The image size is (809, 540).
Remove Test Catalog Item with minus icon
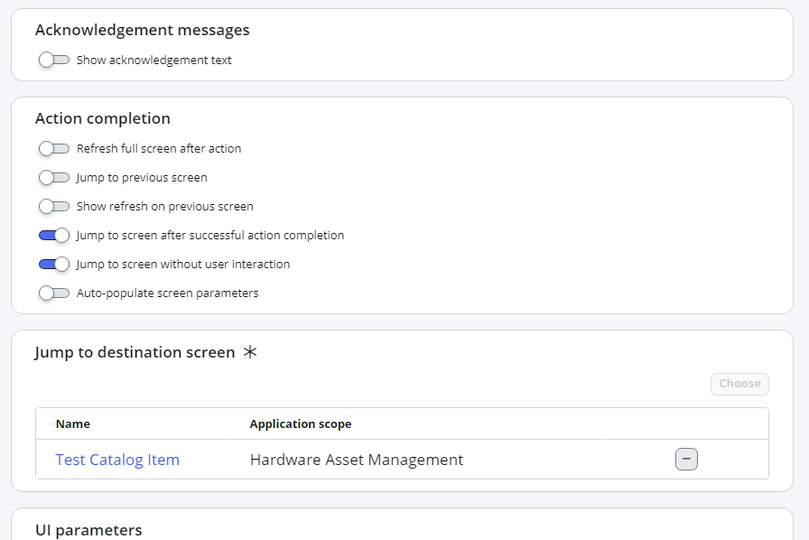tap(686, 459)
